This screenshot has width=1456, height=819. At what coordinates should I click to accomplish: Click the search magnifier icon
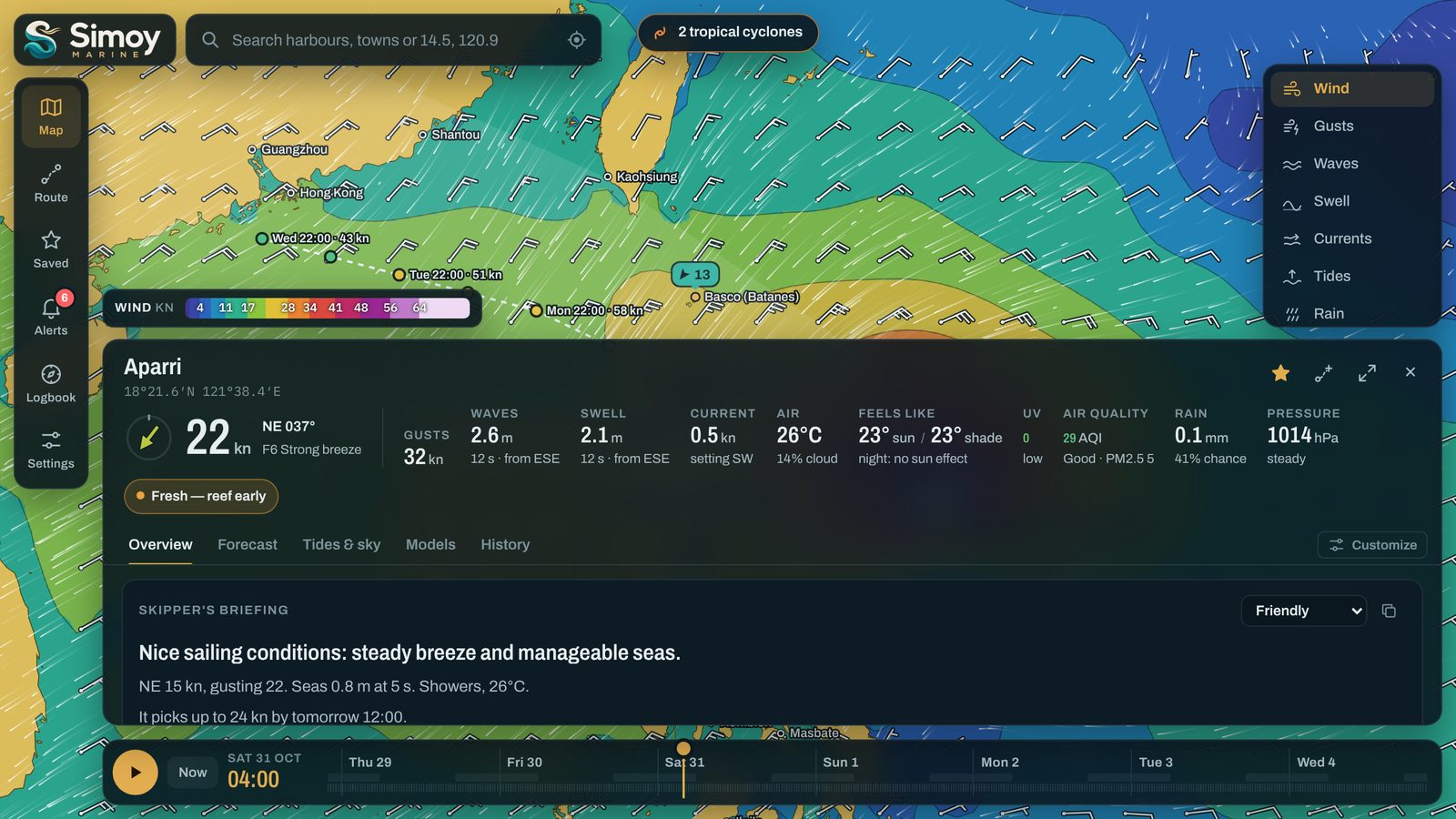coord(210,40)
